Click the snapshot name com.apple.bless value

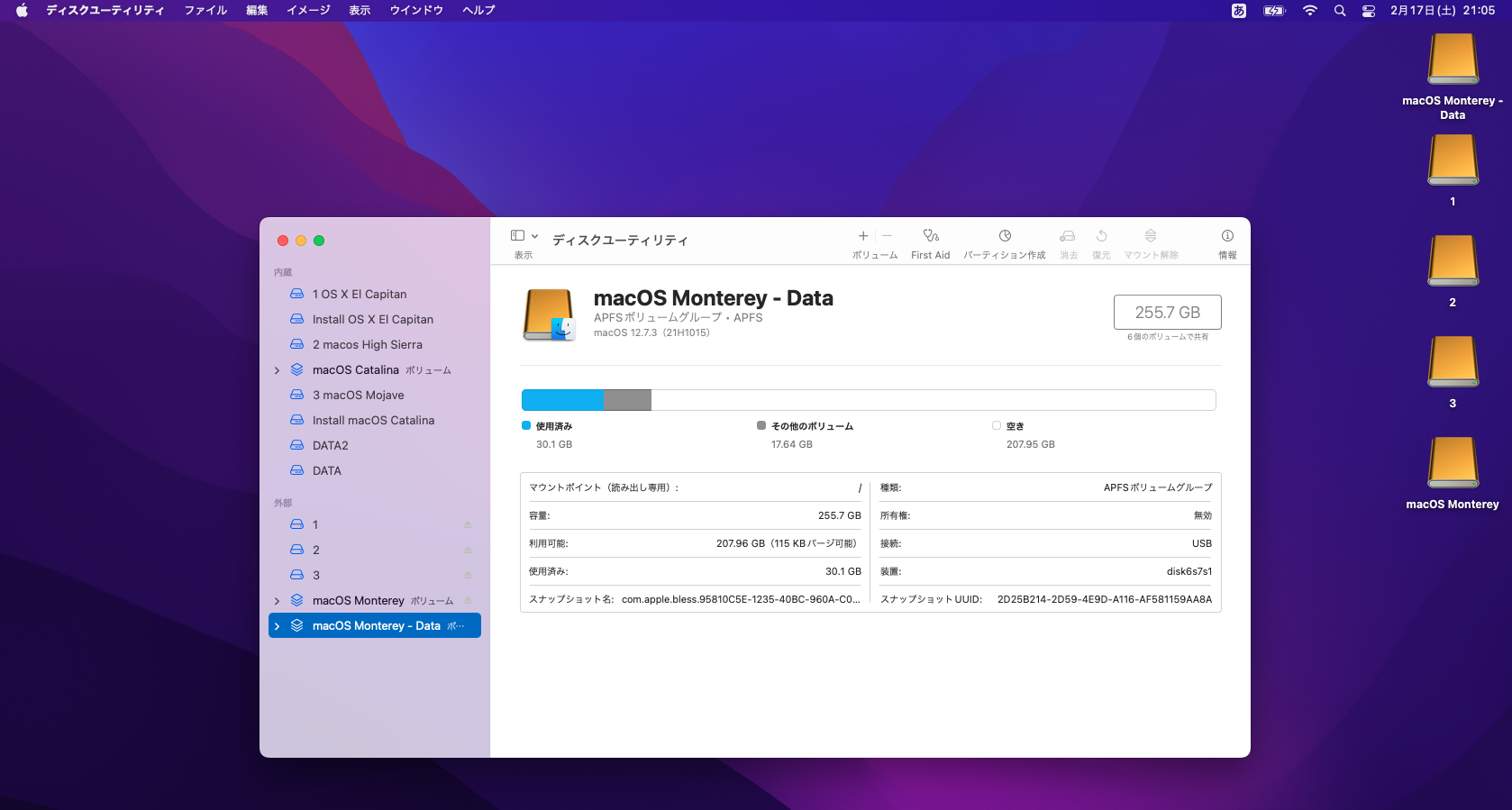pyautogui.click(x=741, y=599)
